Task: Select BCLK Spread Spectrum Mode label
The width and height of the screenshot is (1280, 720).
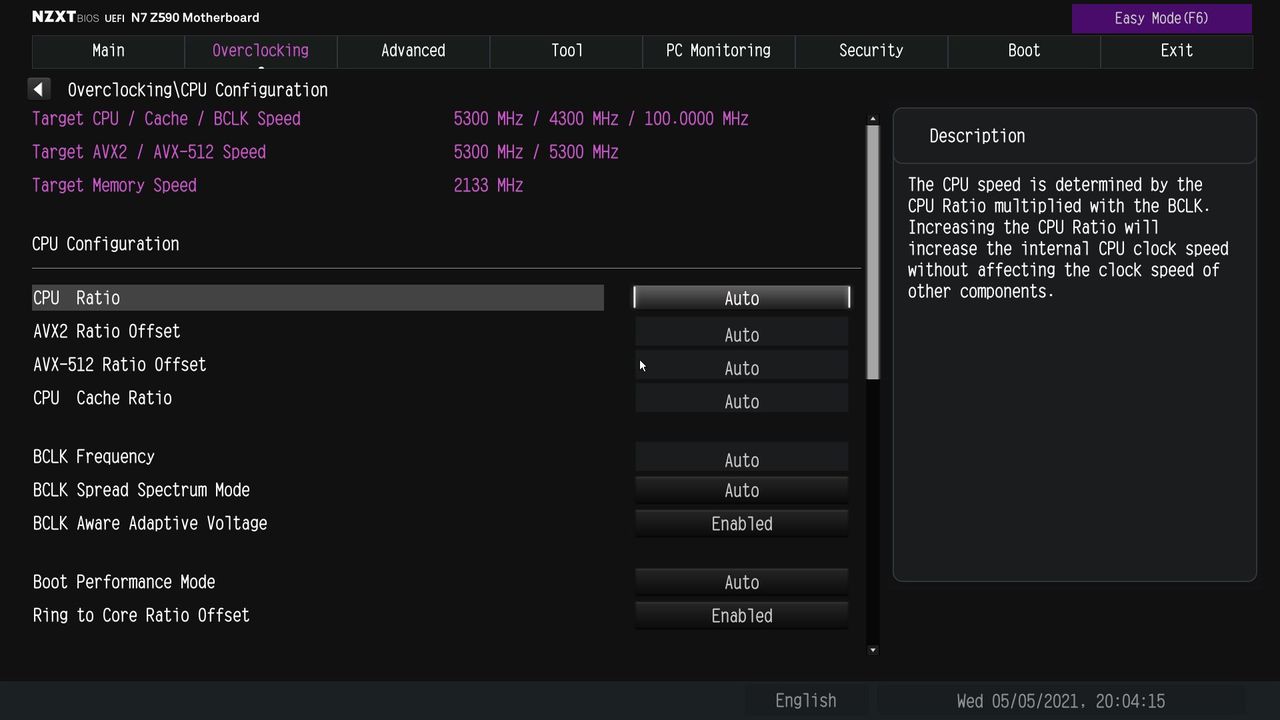Action: point(142,490)
